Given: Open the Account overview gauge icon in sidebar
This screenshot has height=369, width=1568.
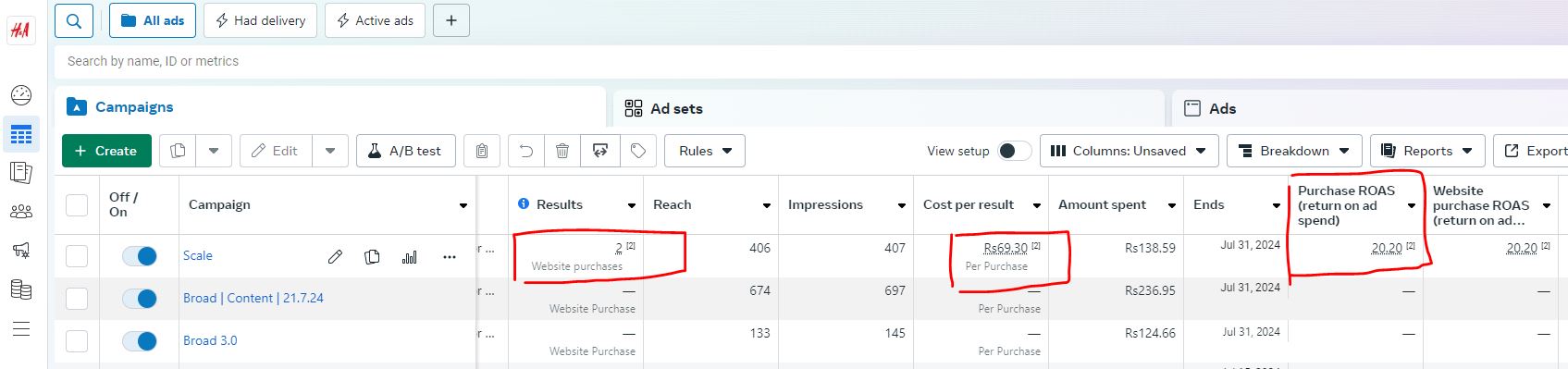Looking at the screenshot, I should coord(21,95).
